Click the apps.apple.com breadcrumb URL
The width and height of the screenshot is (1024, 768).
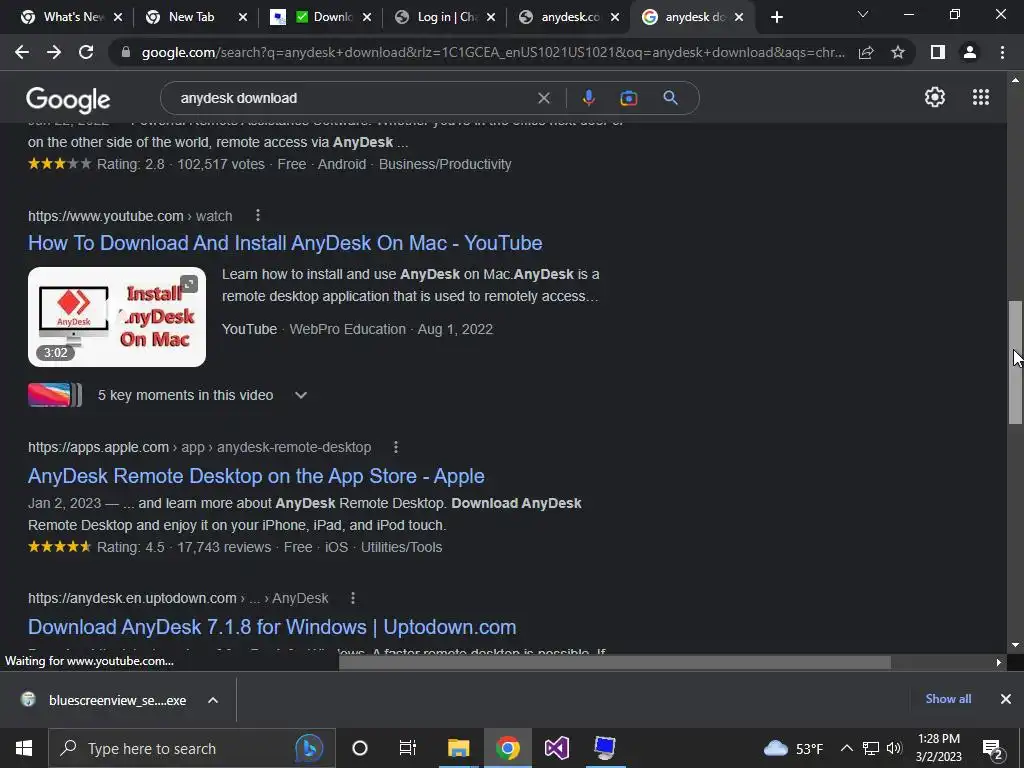(x=199, y=447)
